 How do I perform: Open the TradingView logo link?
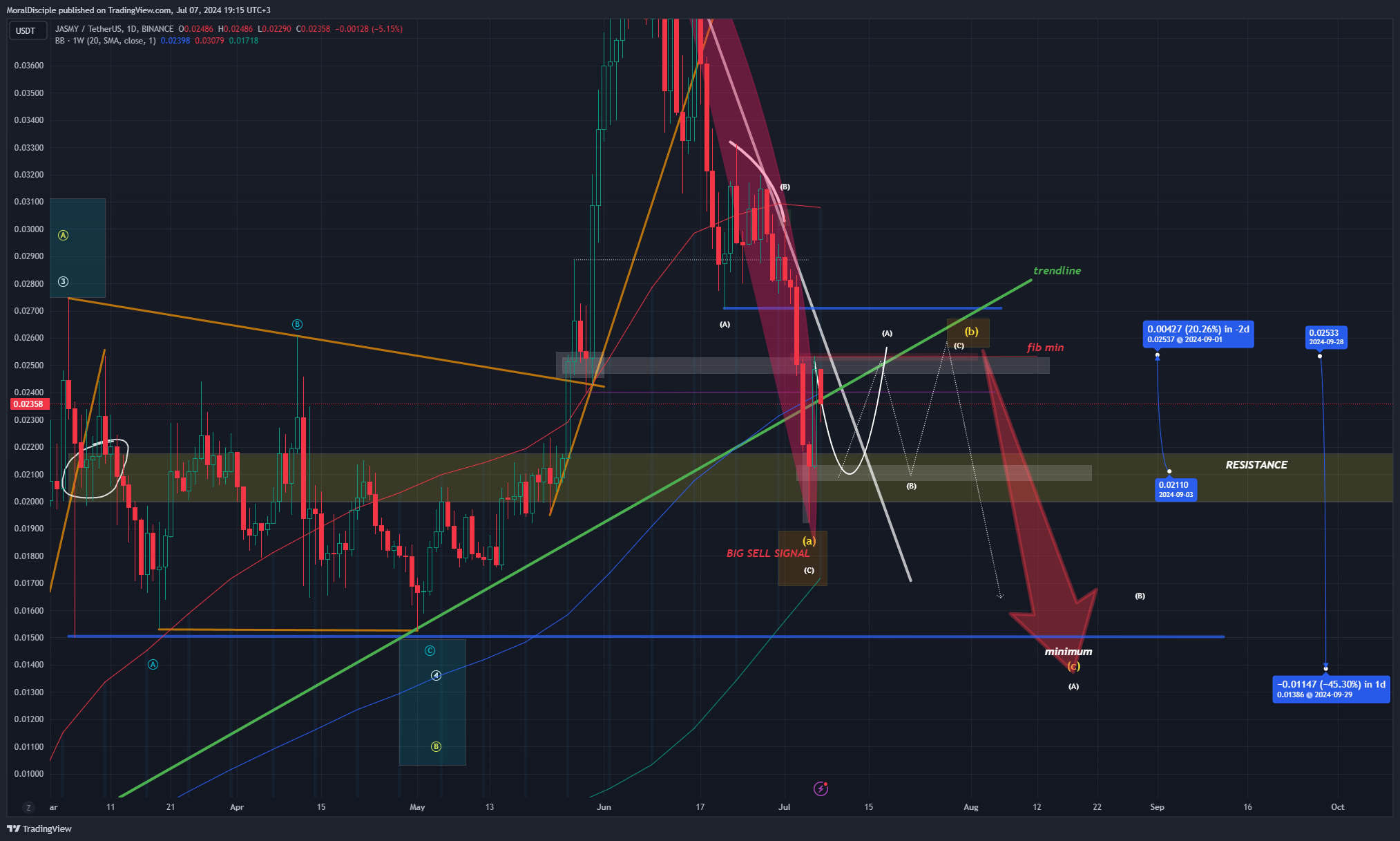39,829
